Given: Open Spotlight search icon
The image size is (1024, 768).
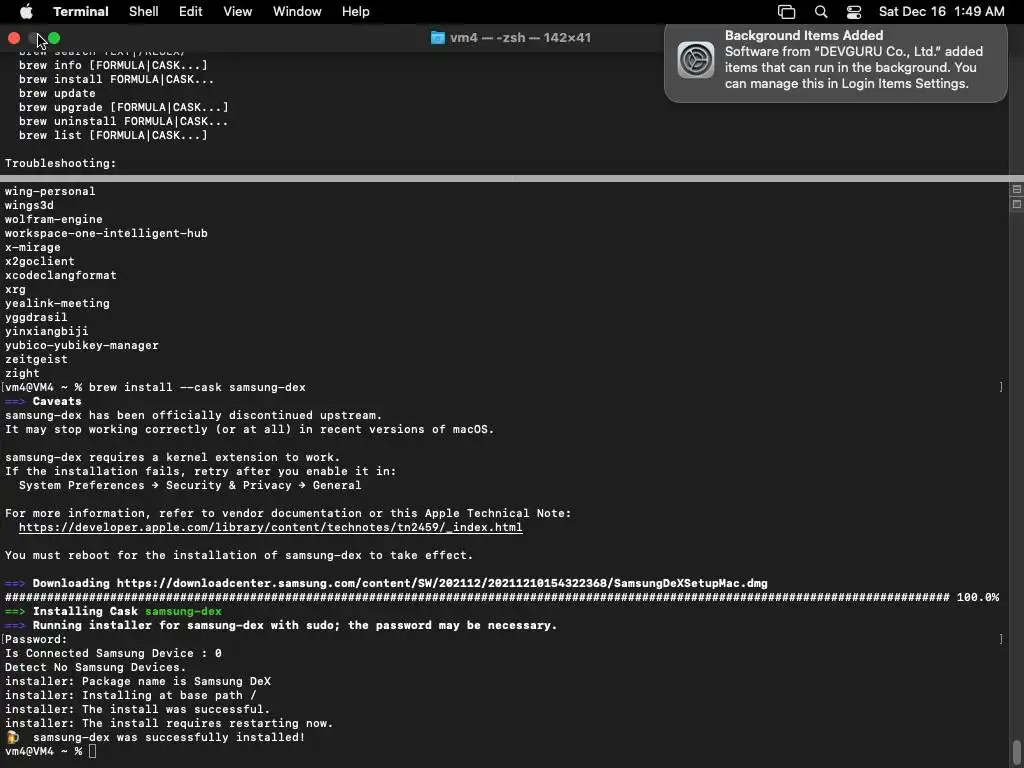Looking at the screenshot, I should pos(821,11).
